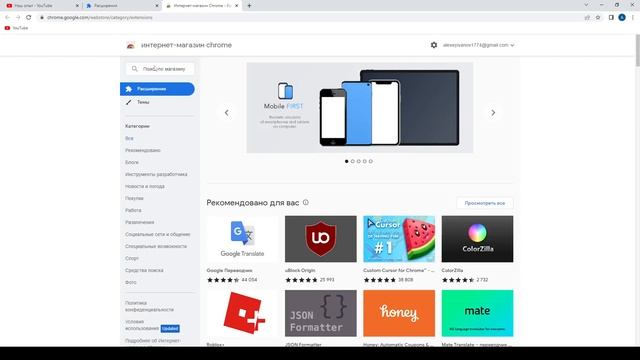This screenshot has width=640, height=360.
Task: Go forward using the browser forward arrow
Action: click(x=18, y=18)
